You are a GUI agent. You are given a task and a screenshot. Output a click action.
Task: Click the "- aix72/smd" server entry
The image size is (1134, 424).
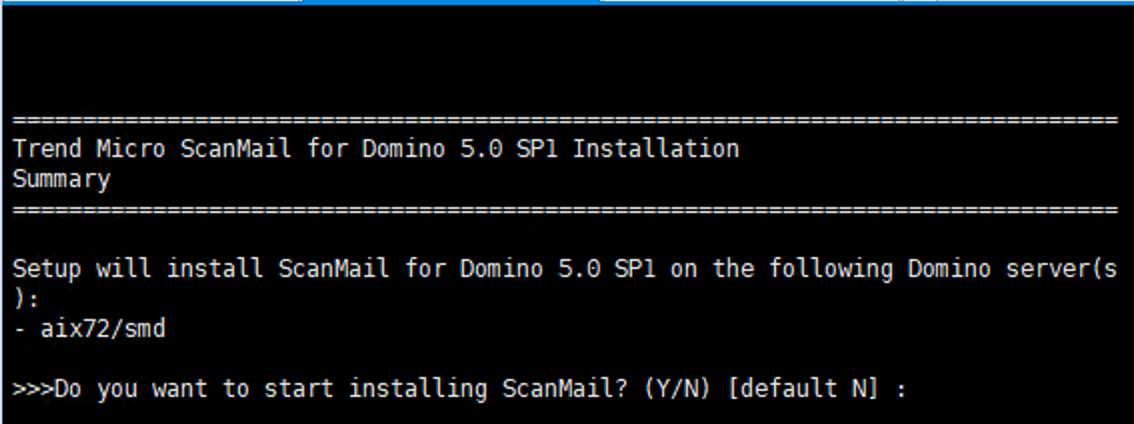point(89,328)
